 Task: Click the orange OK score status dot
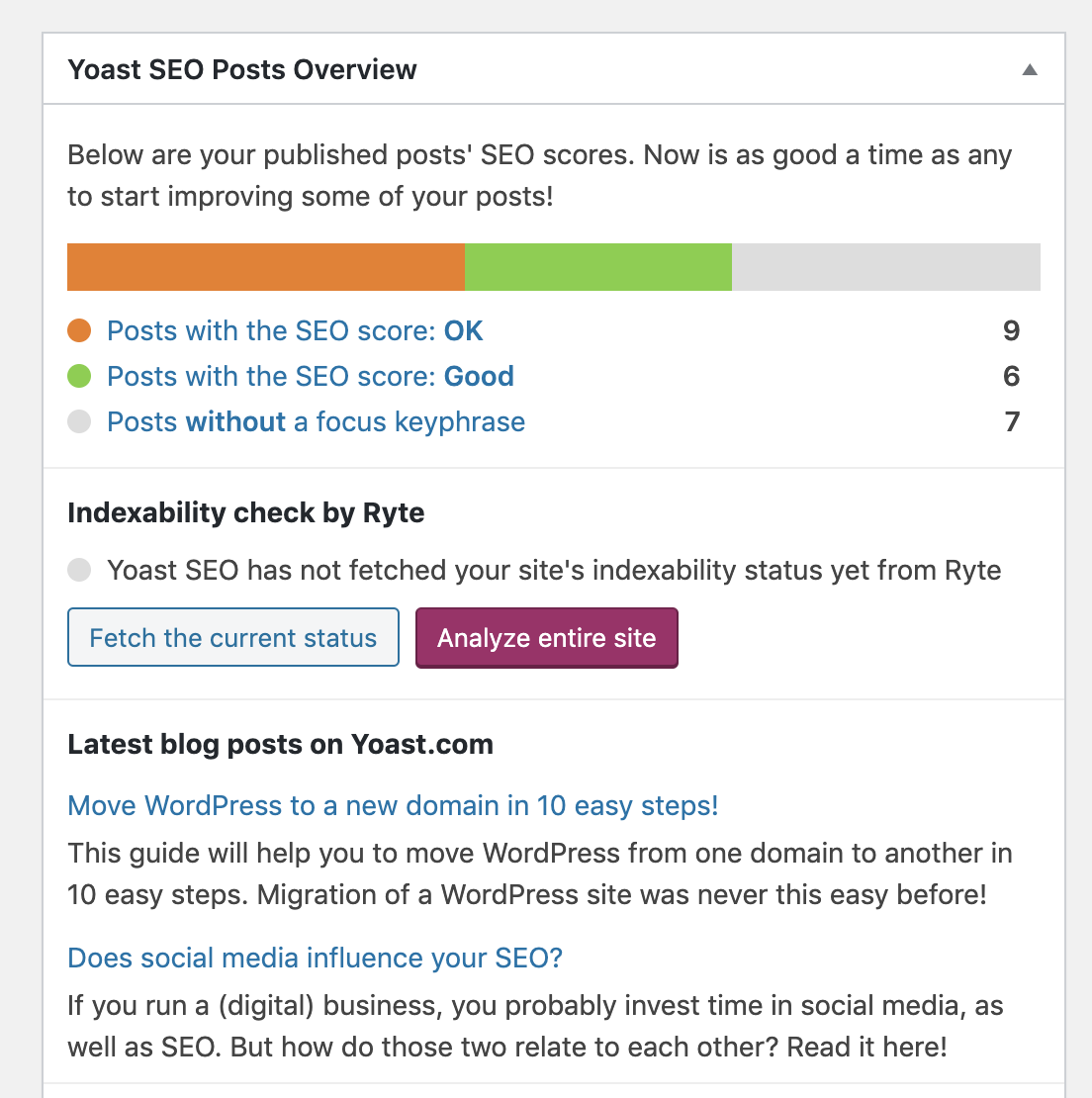point(79,330)
